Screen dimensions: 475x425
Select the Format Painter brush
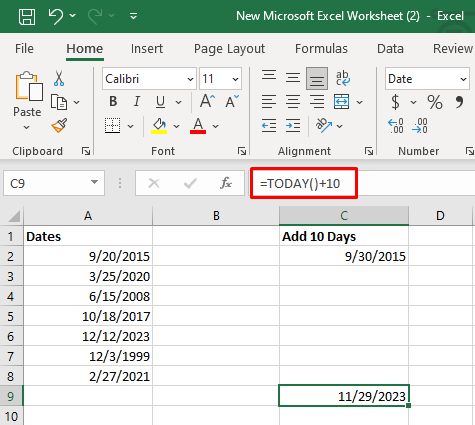tap(59, 126)
